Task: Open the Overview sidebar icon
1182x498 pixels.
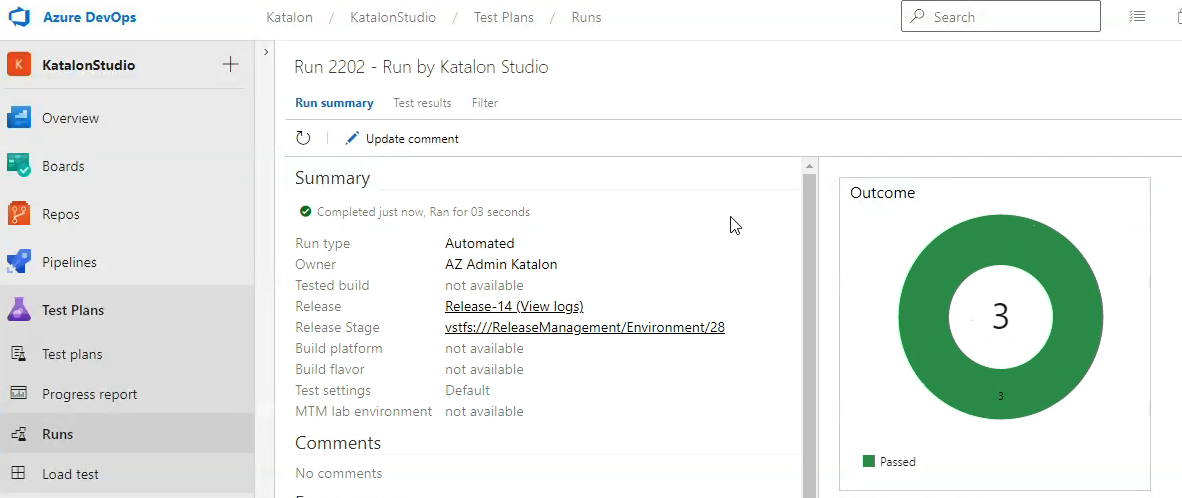Action: click(19, 118)
